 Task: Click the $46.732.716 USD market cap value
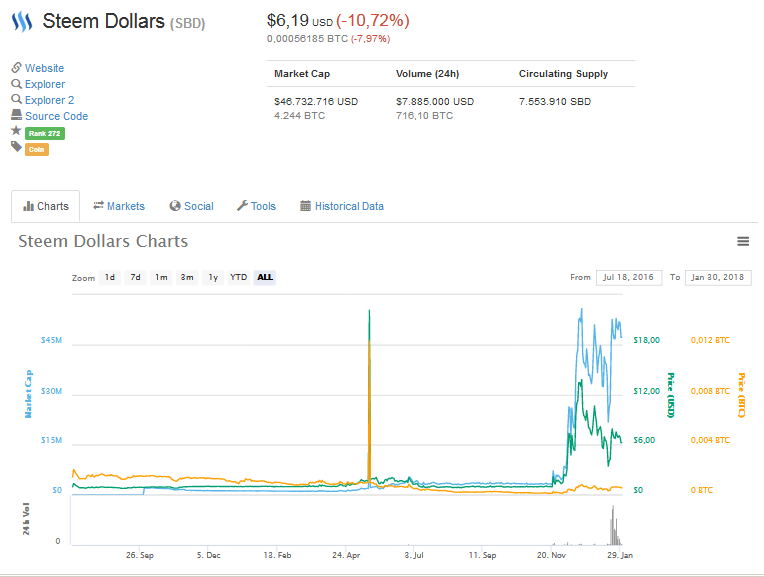tap(316, 101)
